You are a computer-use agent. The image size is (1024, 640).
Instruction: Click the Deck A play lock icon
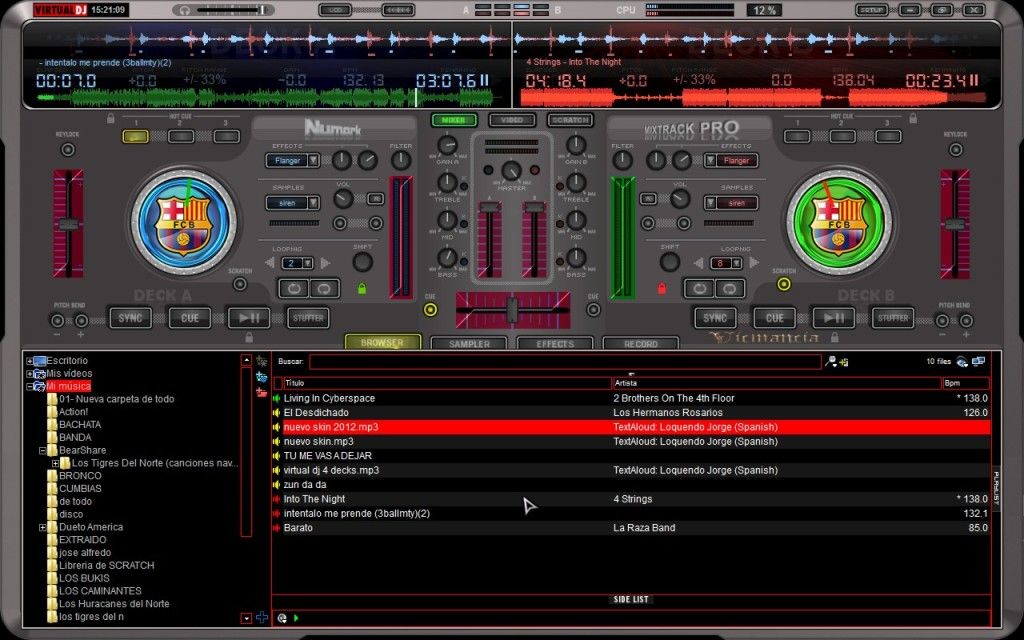249,337
